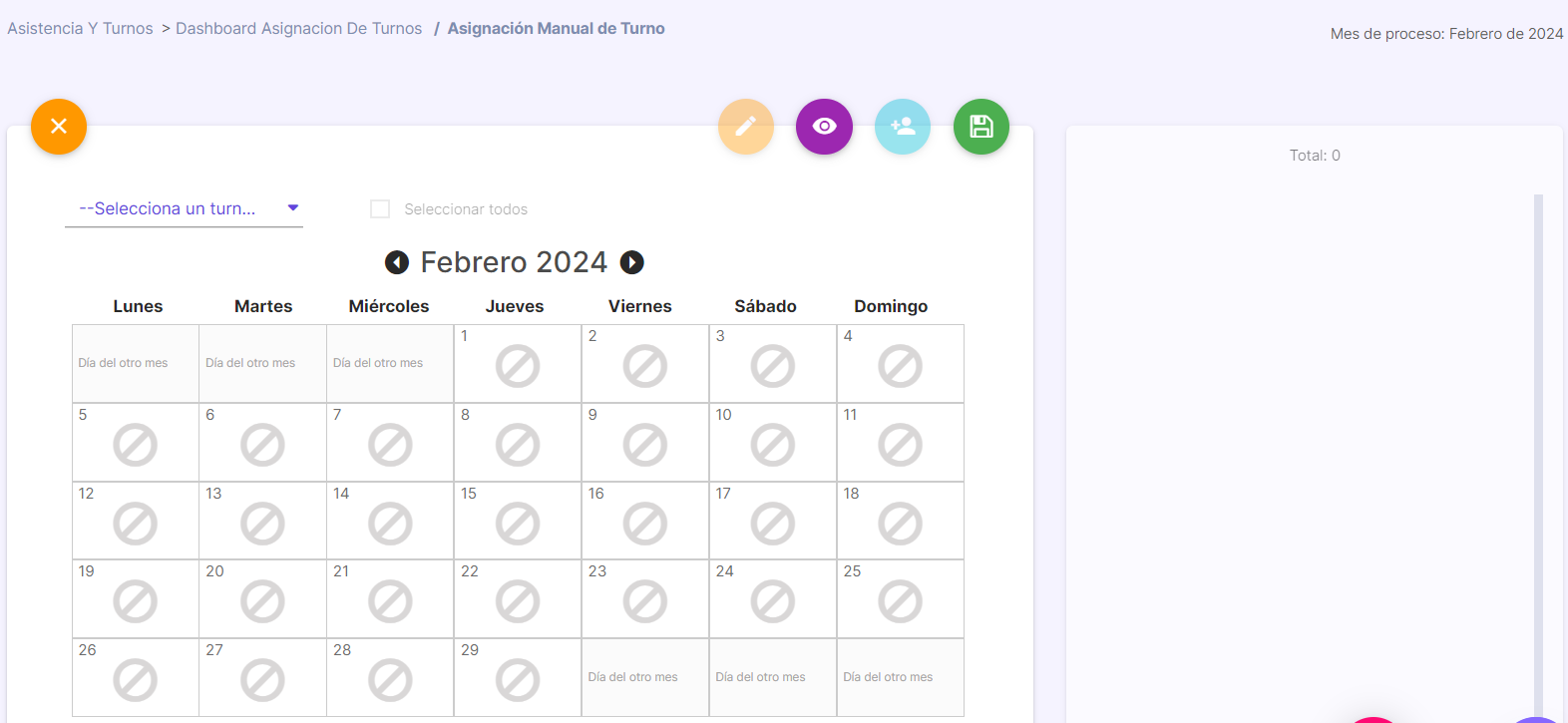Select day 20 Tuesday cell

(x=263, y=599)
